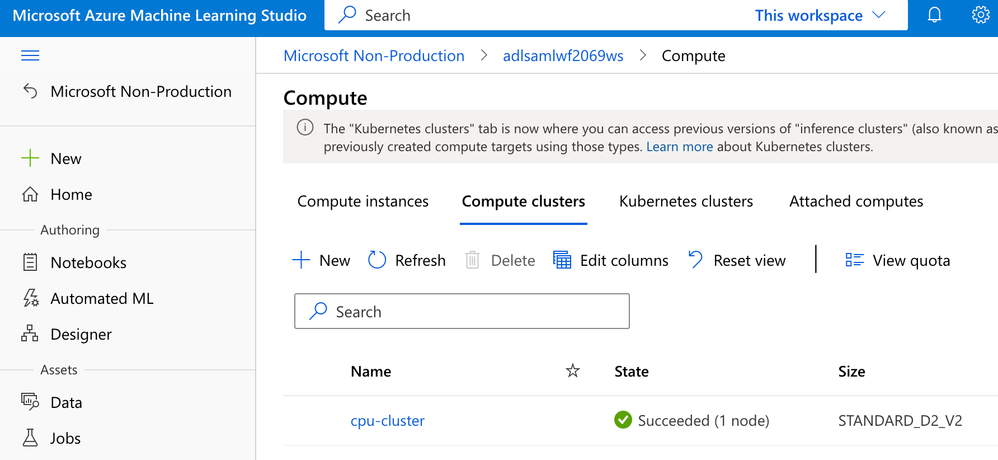Click the Refresh toolbar icon

point(377,260)
